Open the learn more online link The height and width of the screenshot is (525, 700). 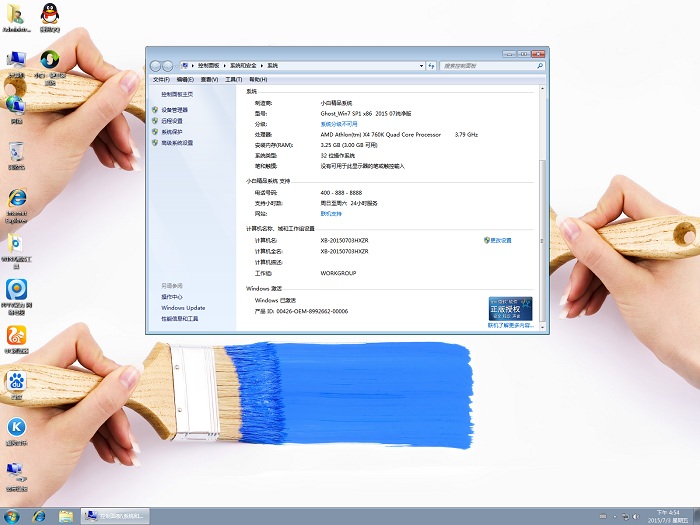point(511,326)
